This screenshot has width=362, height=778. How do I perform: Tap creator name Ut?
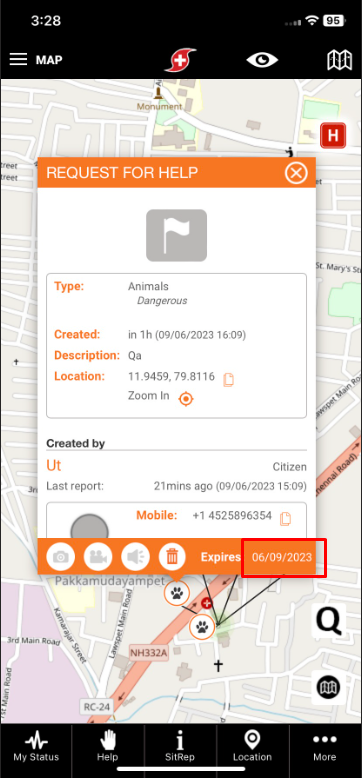[54, 465]
